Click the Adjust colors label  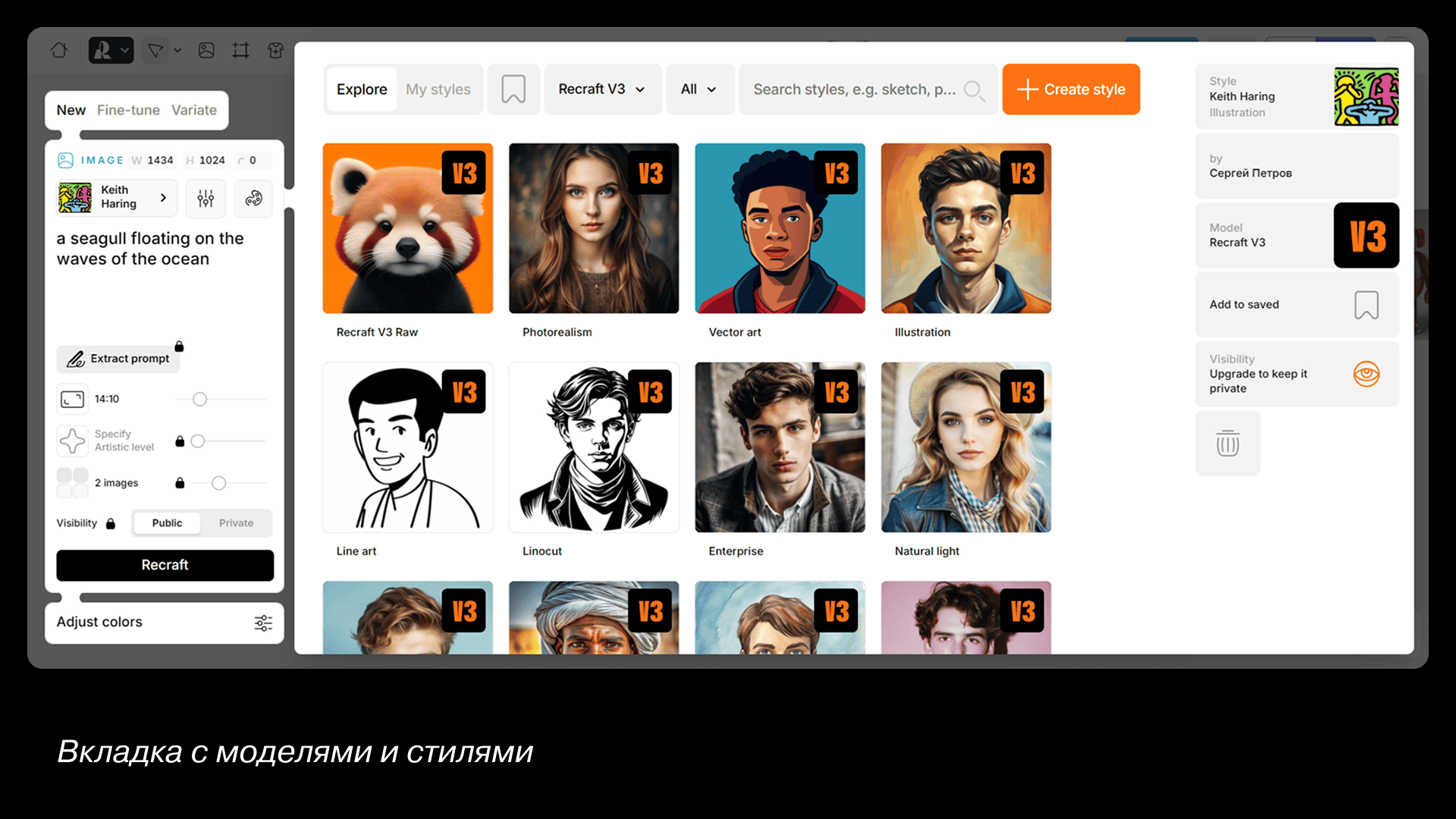(x=99, y=622)
